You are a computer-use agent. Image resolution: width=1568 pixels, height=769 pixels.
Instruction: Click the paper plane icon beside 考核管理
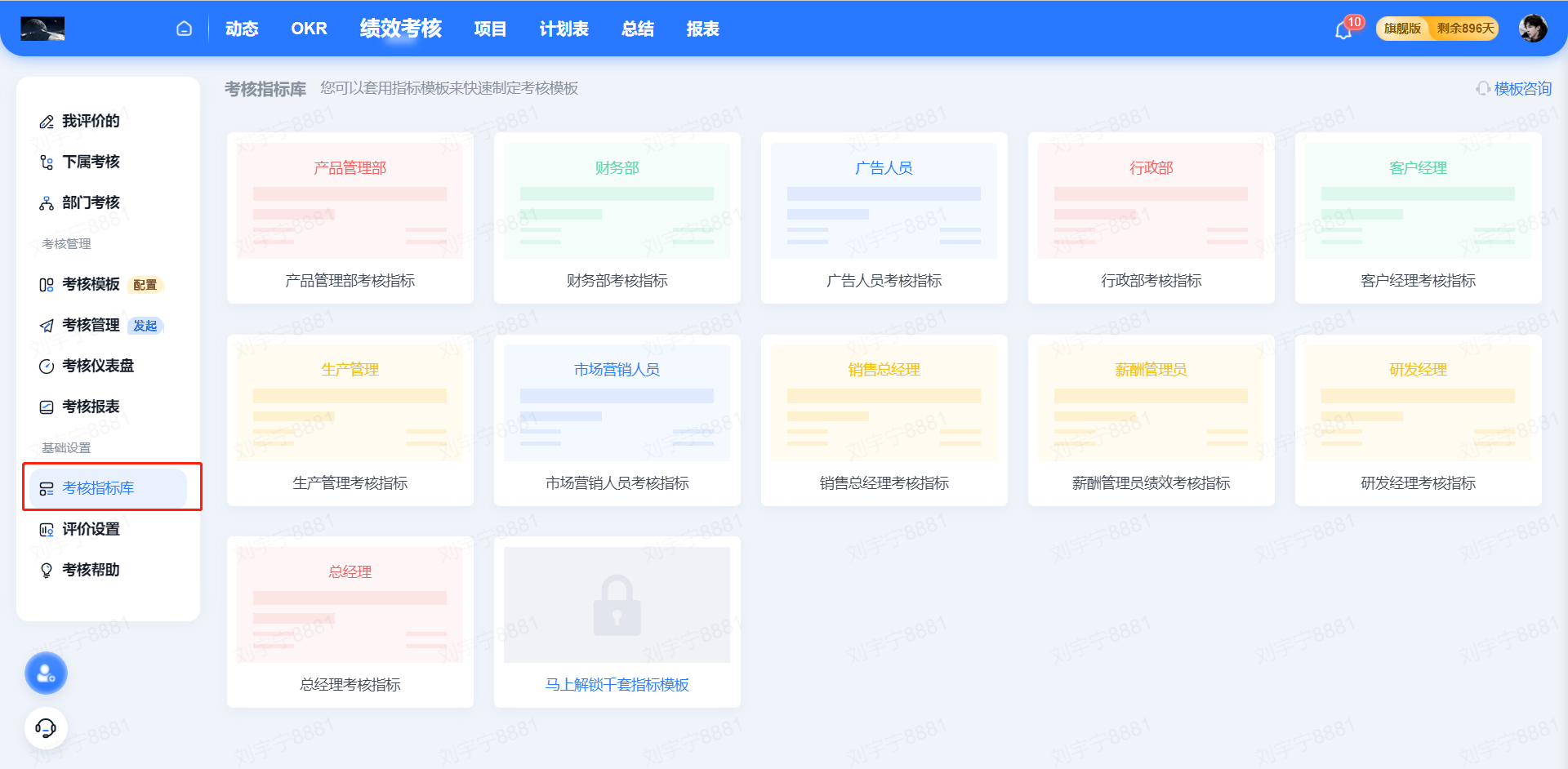click(47, 326)
